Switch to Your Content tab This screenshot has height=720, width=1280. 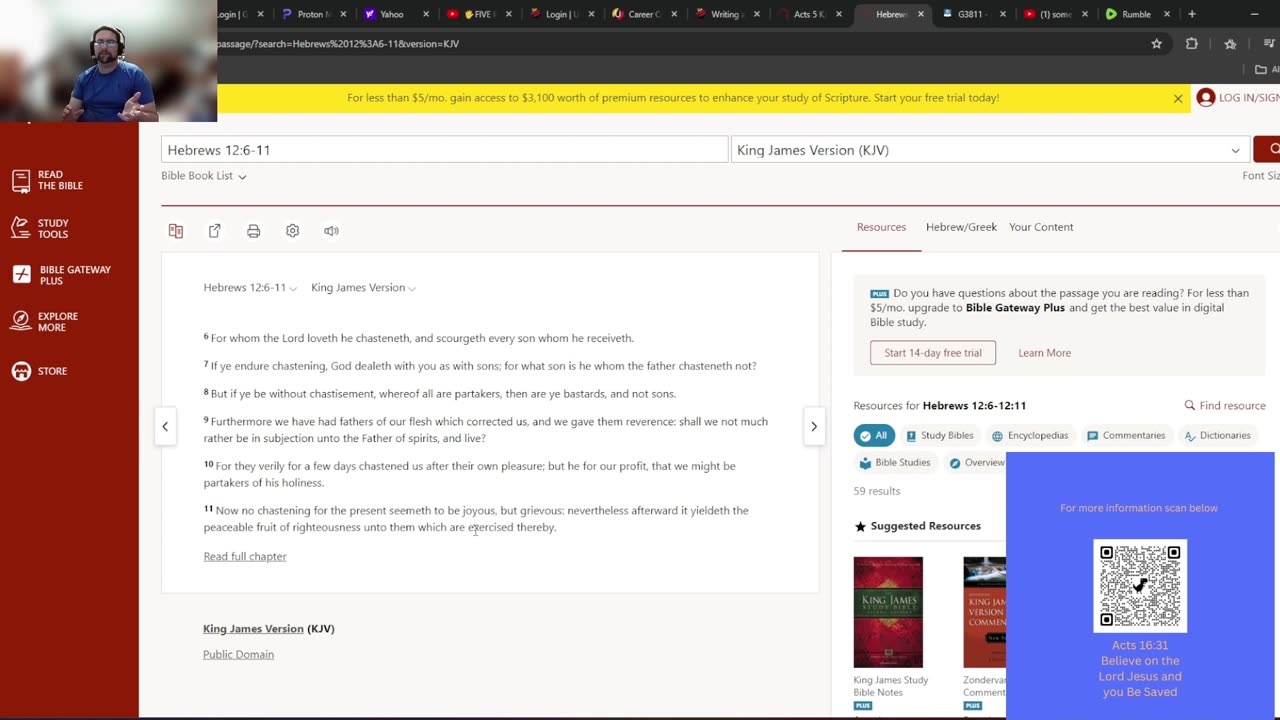tap(1041, 227)
